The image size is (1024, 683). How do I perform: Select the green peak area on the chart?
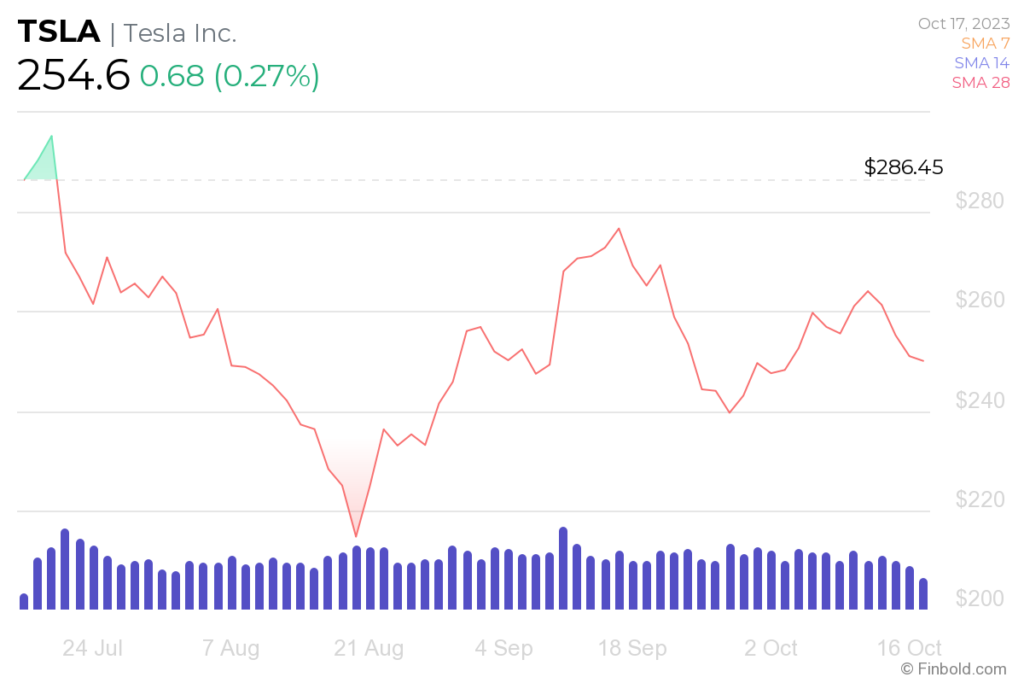pos(42,163)
